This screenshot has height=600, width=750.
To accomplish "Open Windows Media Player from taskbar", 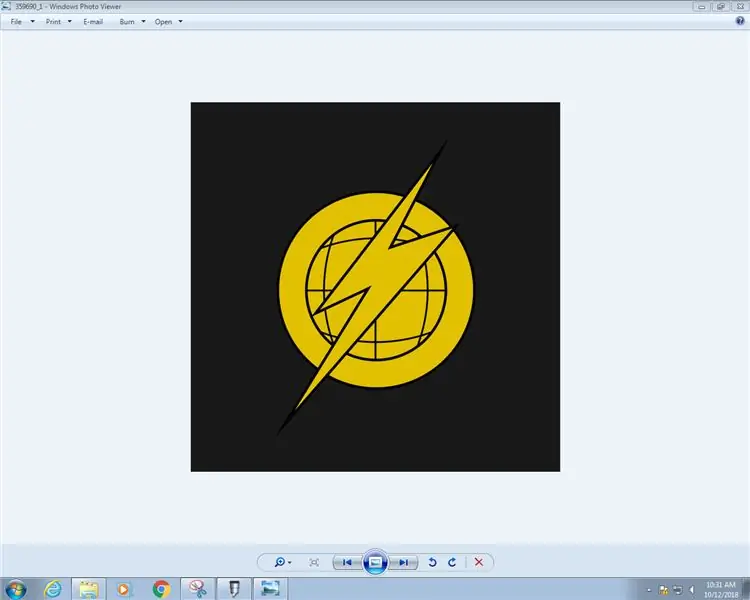I will (x=123, y=589).
